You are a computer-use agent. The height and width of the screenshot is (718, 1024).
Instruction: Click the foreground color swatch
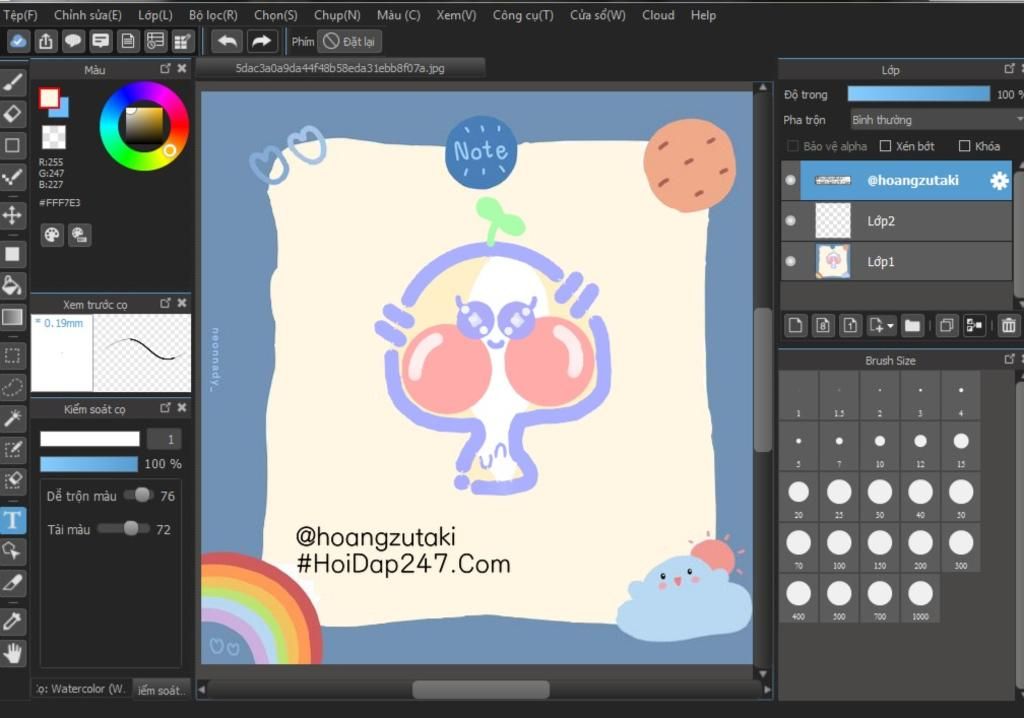tap(49, 98)
